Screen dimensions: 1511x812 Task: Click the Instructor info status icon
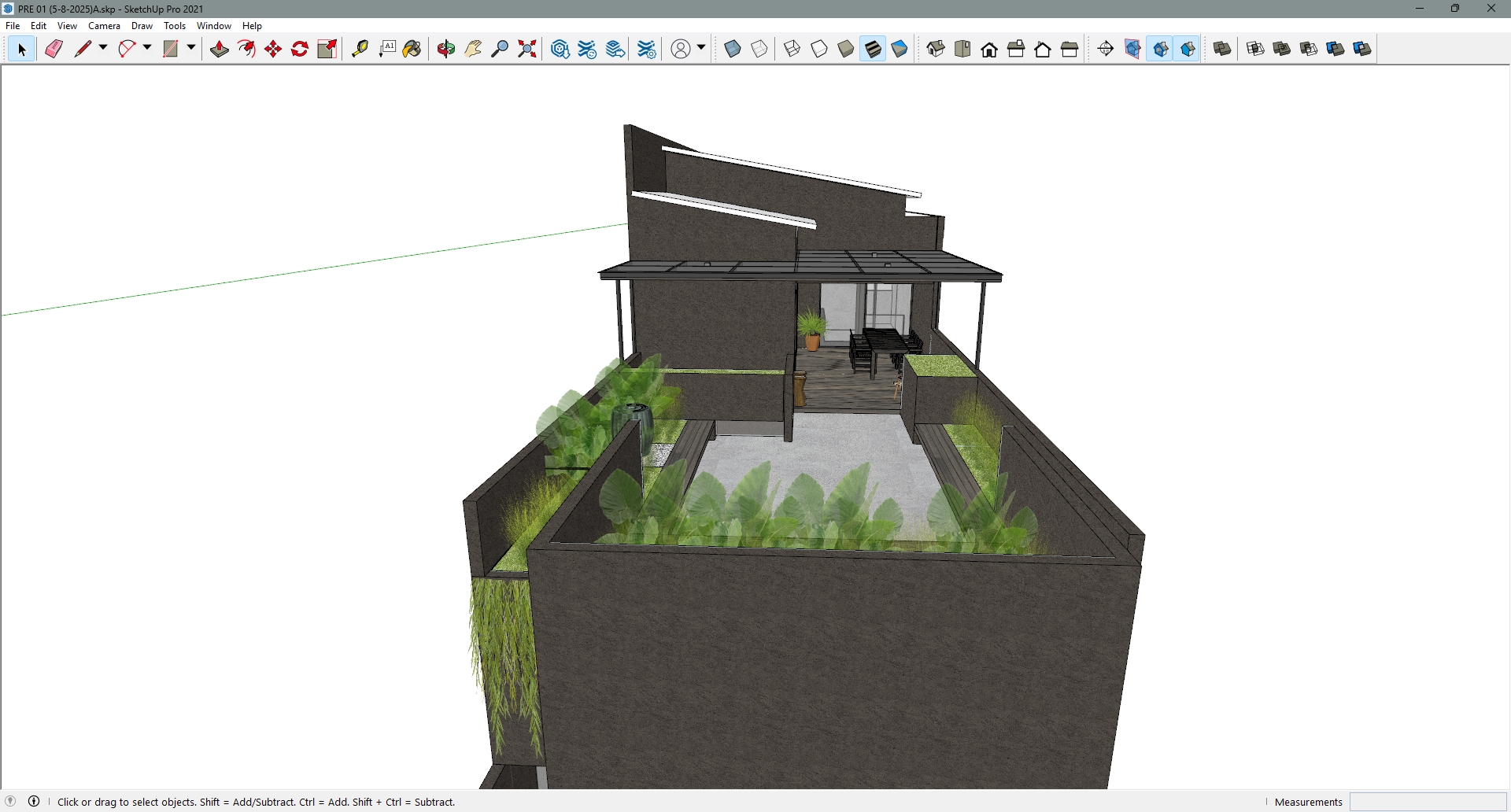34,801
